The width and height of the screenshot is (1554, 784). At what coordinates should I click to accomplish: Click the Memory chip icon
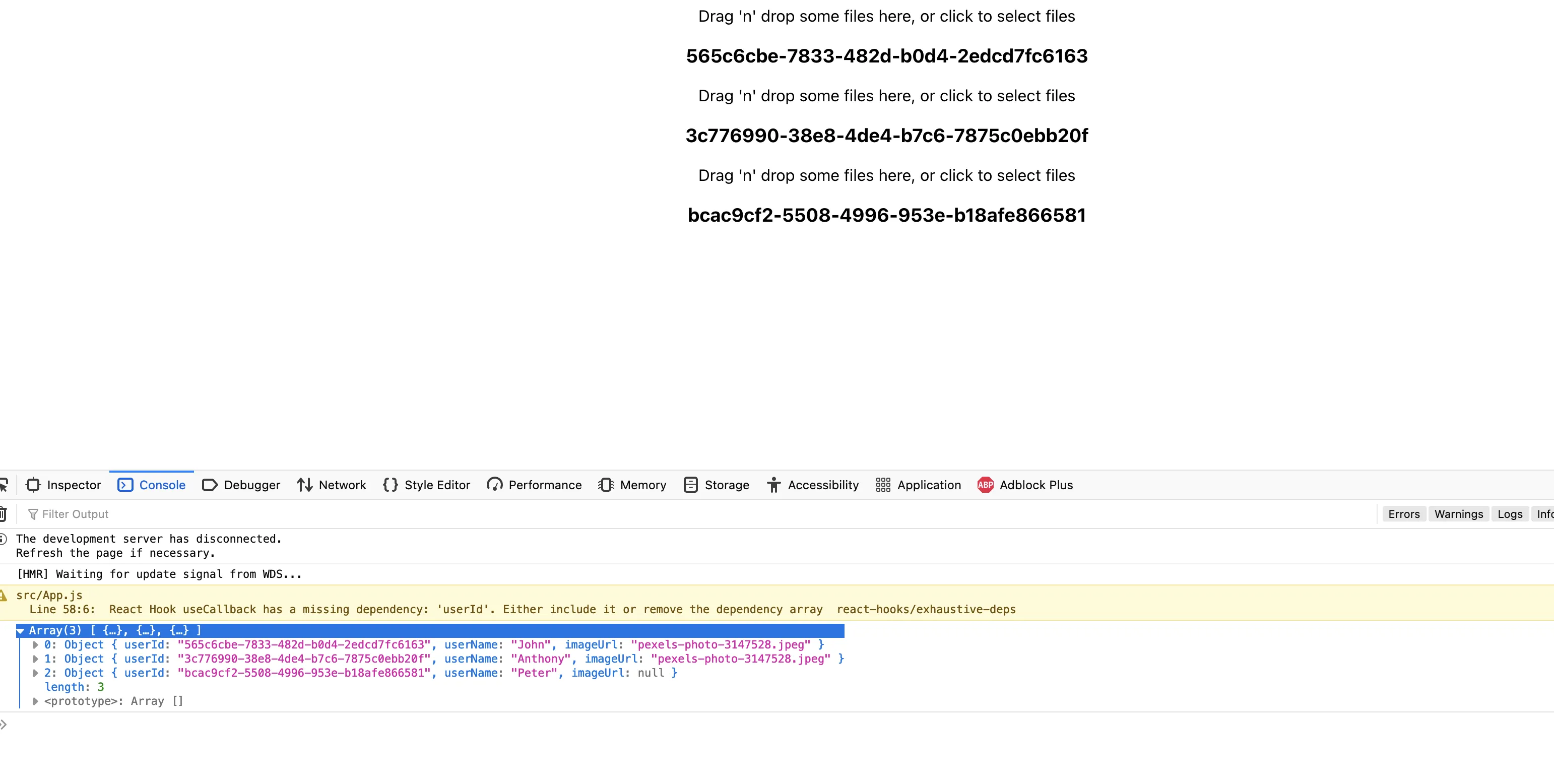606,485
